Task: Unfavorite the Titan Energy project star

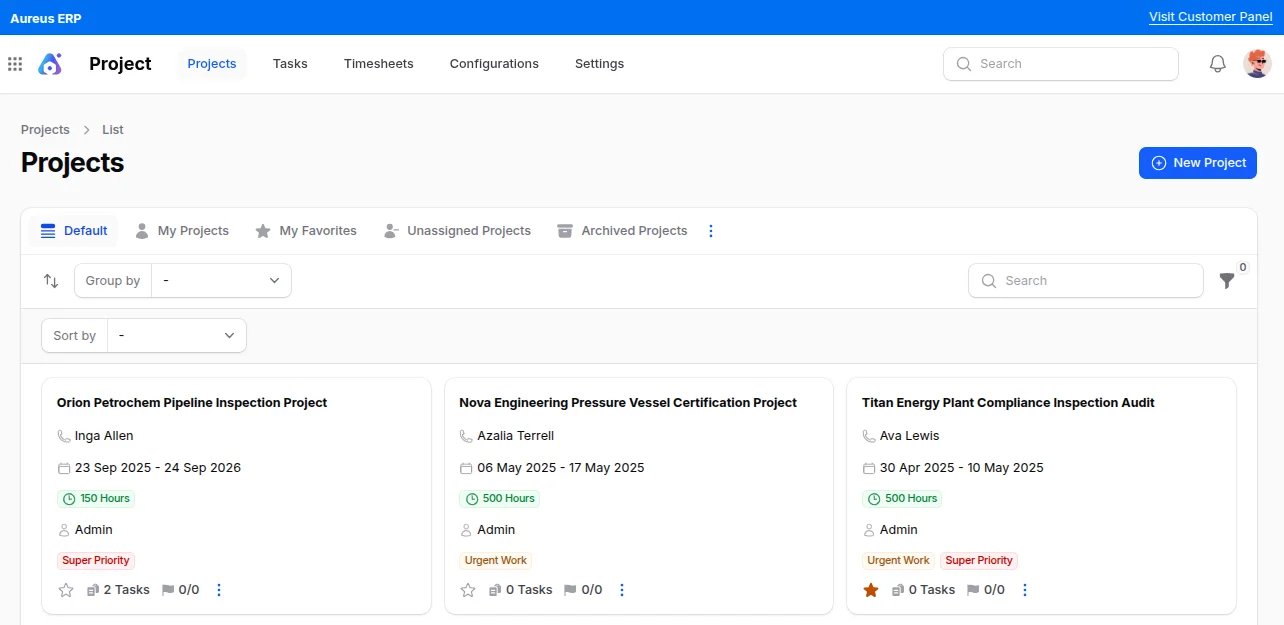Action: coord(871,590)
